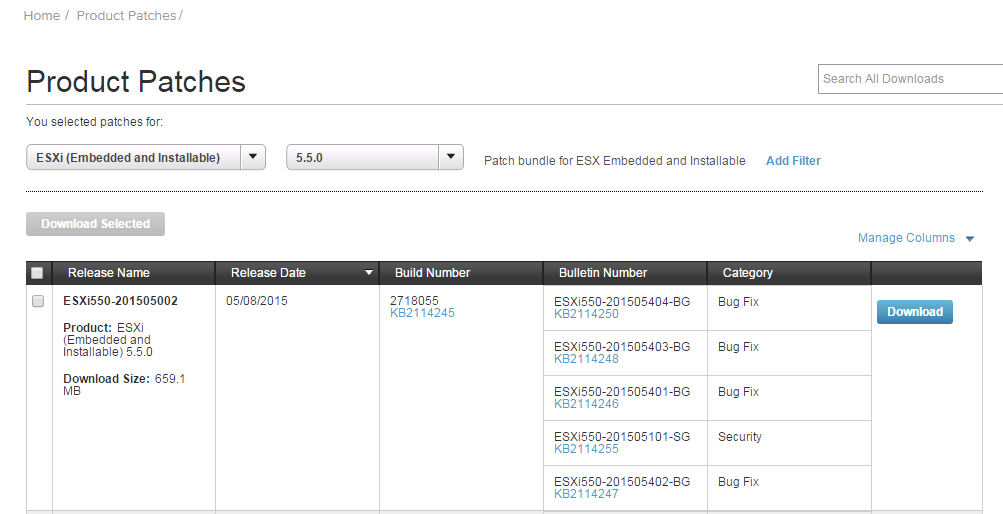Click the Manage Columns arrow icon
This screenshot has height=514, width=1003.
tap(970, 238)
